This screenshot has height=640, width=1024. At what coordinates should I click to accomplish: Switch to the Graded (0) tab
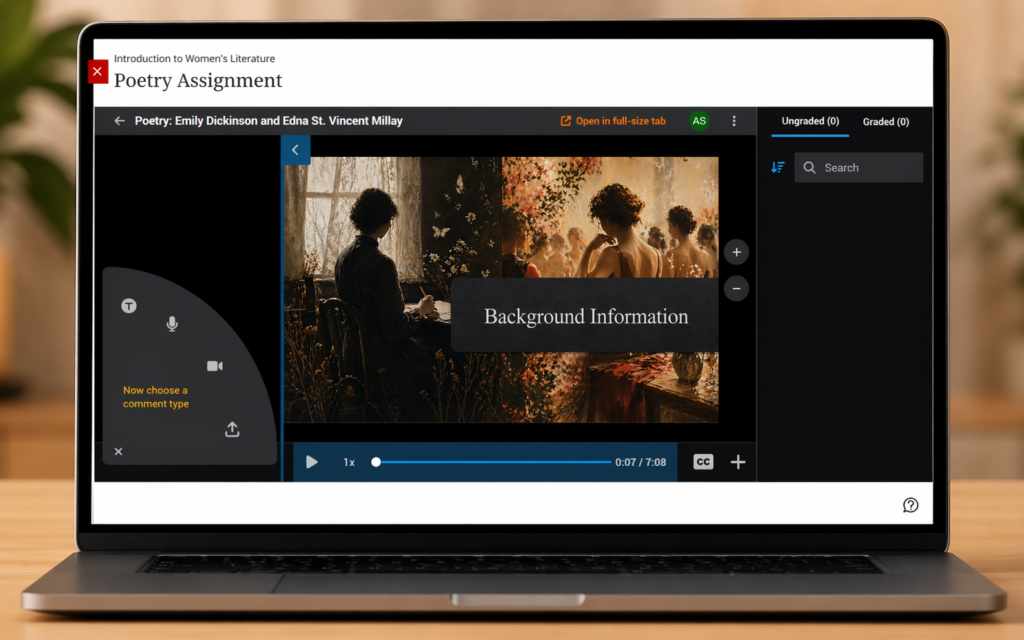pyautogui.click(x=886, y=121)
